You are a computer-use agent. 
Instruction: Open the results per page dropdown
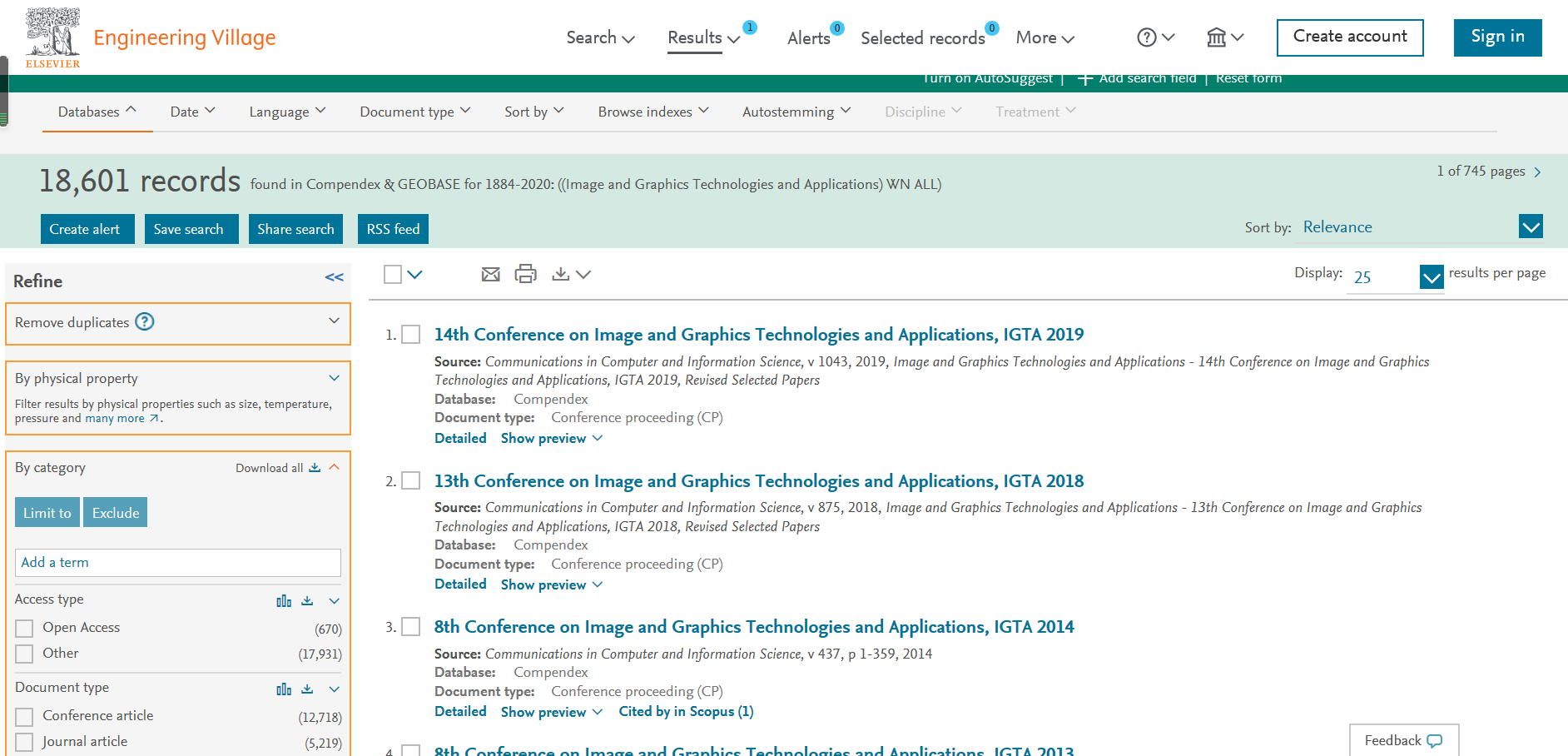(1432, 277)
